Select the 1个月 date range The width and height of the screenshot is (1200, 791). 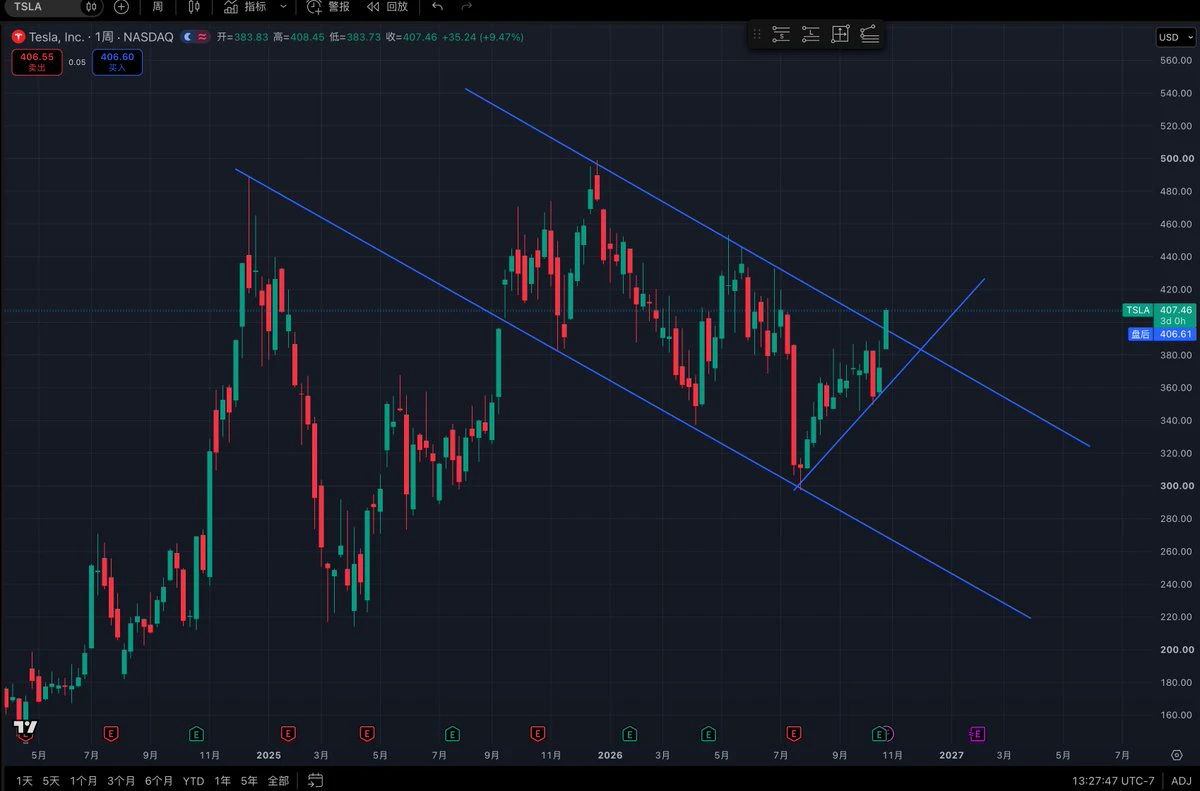coord(84,780)
